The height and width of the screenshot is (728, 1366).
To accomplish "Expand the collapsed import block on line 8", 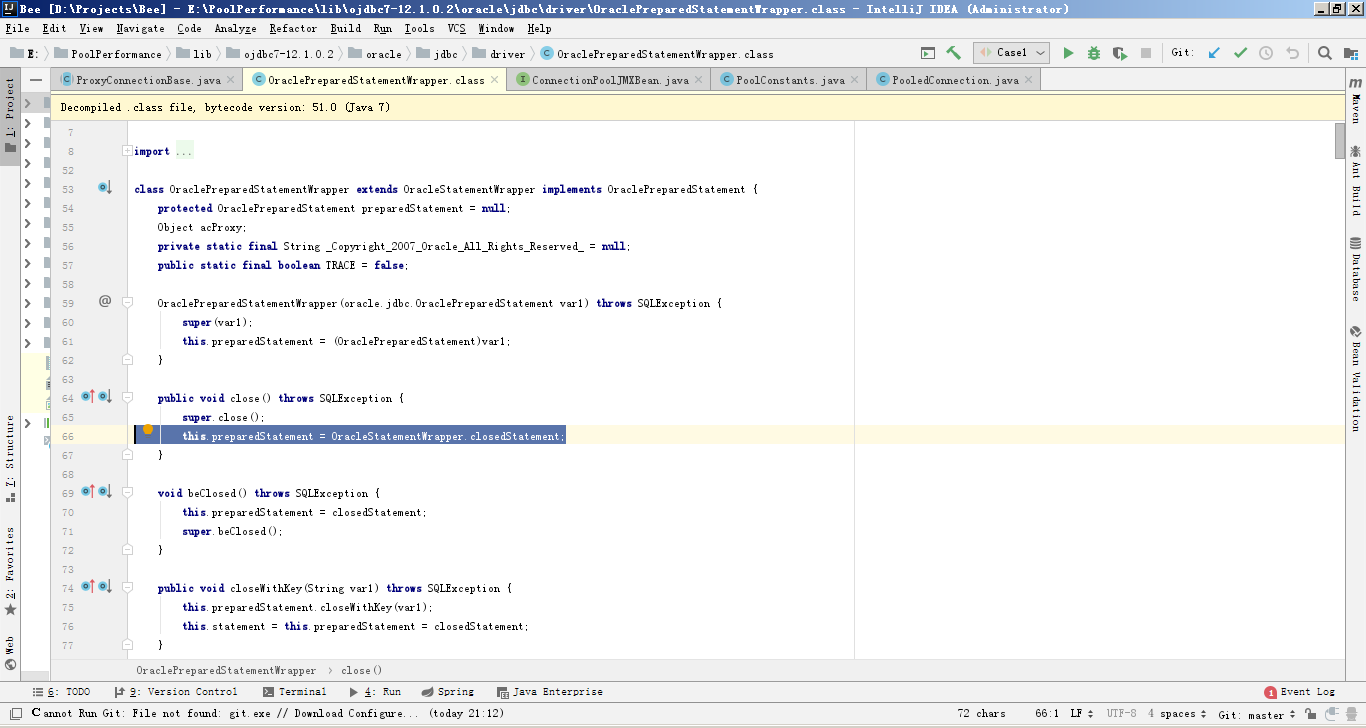I will 126,151.
